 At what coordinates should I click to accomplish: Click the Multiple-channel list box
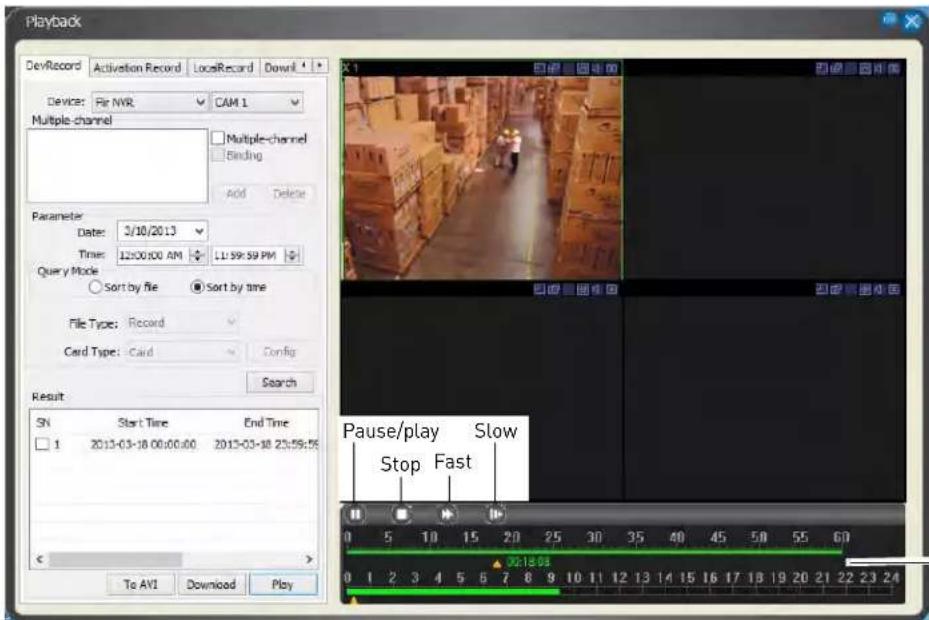(117, 166)
